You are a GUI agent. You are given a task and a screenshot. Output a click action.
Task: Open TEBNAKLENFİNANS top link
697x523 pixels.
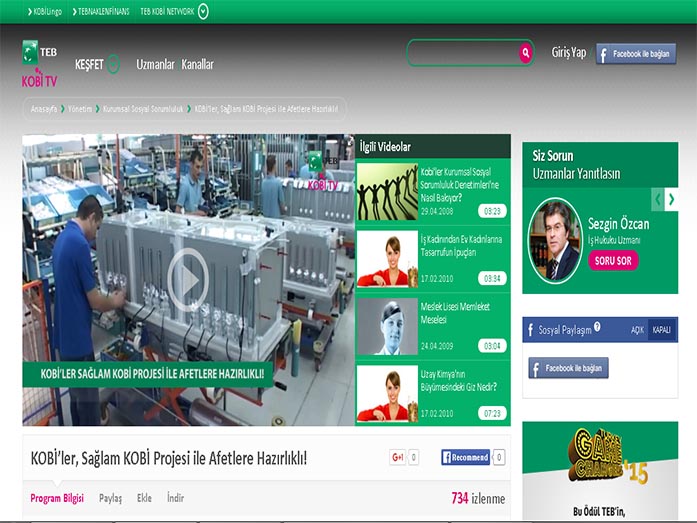coord(101,12)
